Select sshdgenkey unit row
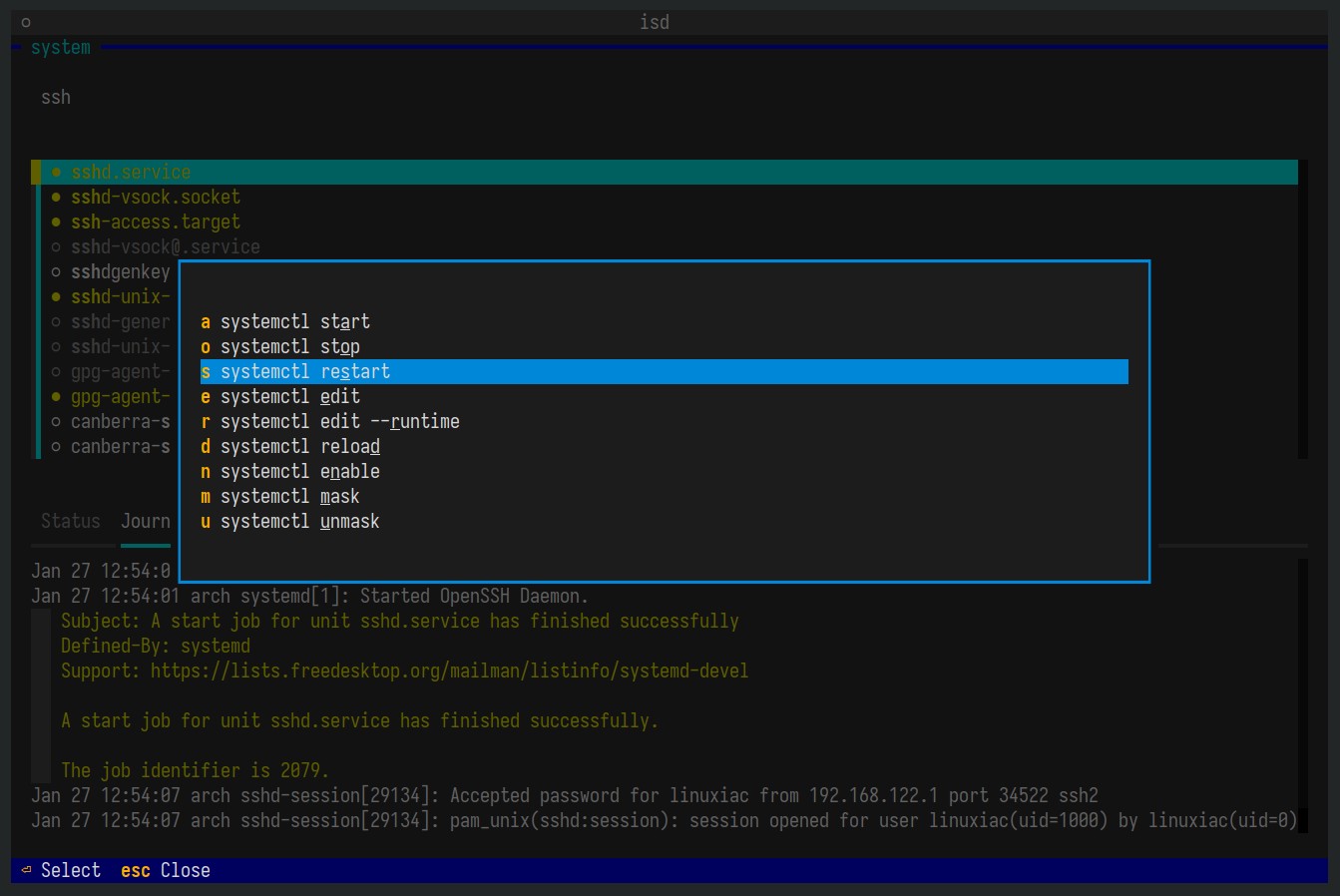1340x896 pixels. 111,271
